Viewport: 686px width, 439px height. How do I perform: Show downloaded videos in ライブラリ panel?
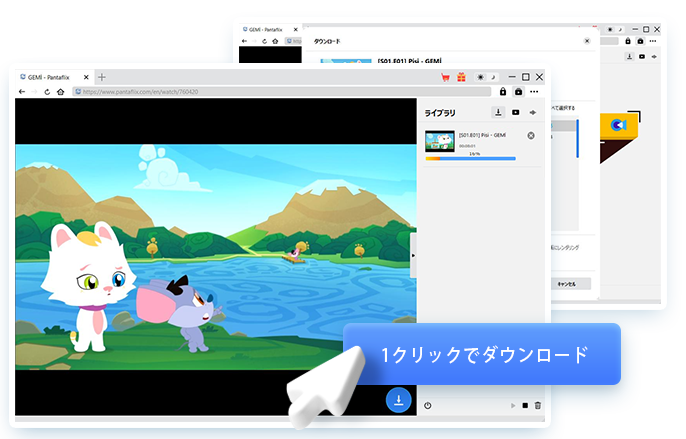click(x=516, y=112)
